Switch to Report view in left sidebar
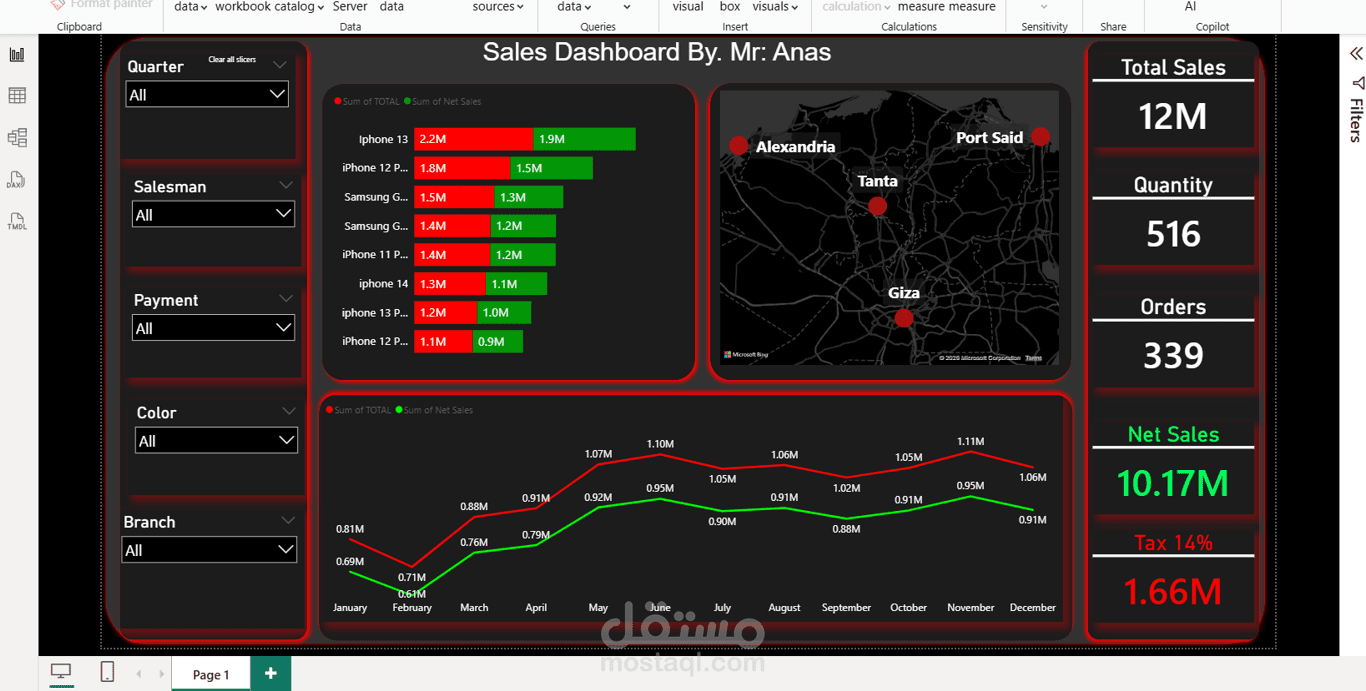This screenshot has width=1366, height=691. [x=17, y=54]
